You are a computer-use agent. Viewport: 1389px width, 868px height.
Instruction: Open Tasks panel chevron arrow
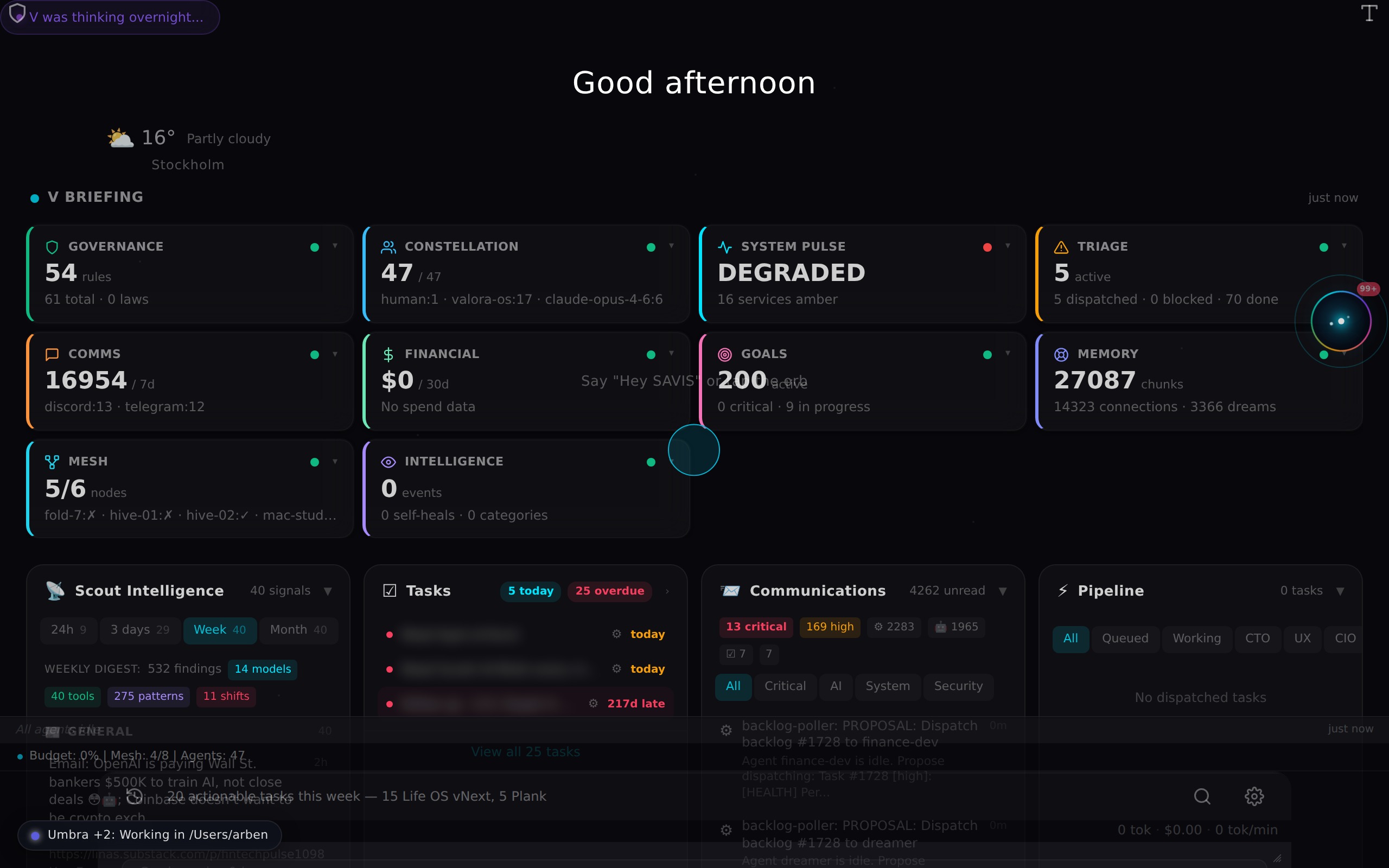click(x=667, y=591)
